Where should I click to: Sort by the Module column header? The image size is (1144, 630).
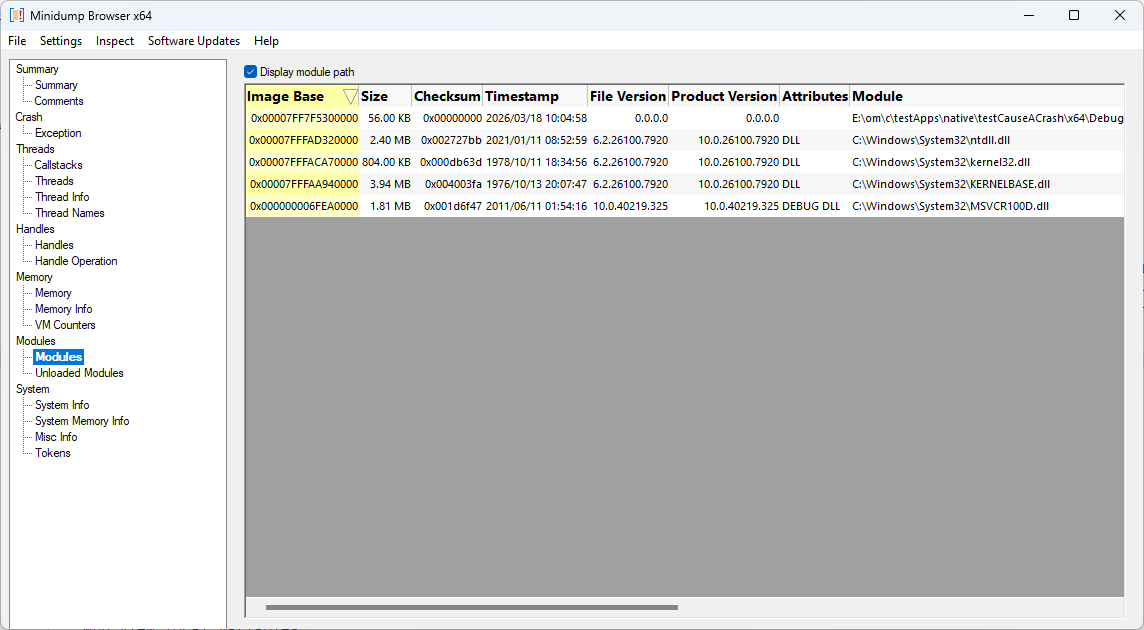(x=986, y=96)
